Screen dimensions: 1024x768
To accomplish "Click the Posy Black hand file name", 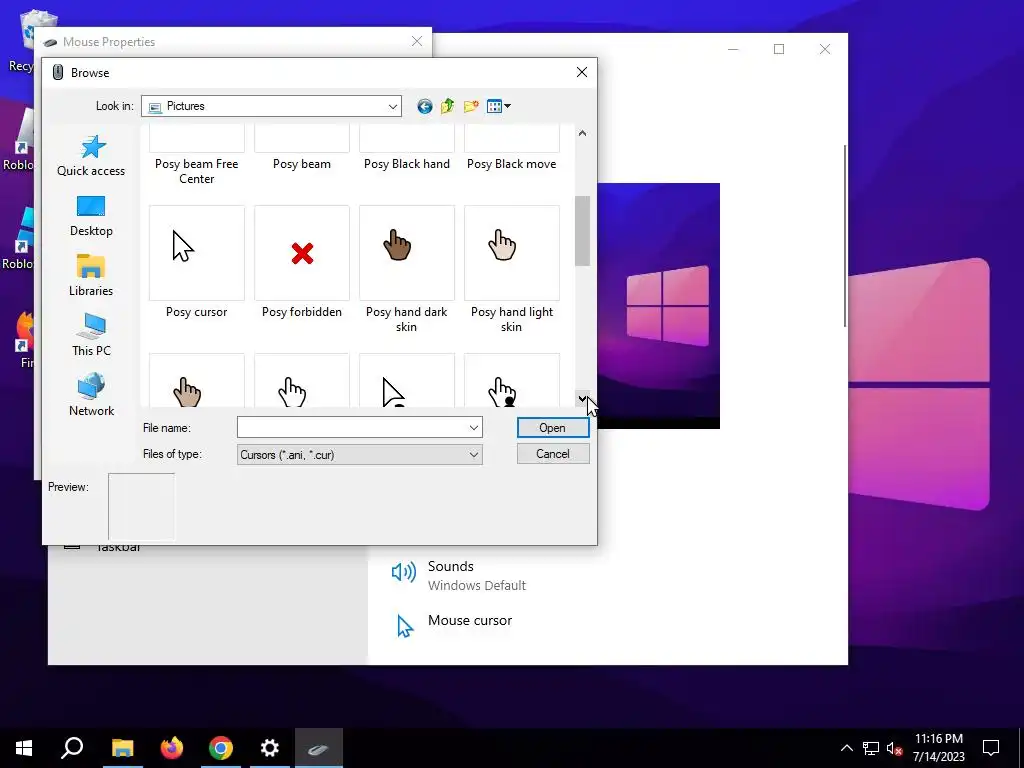I will [406, 164].
